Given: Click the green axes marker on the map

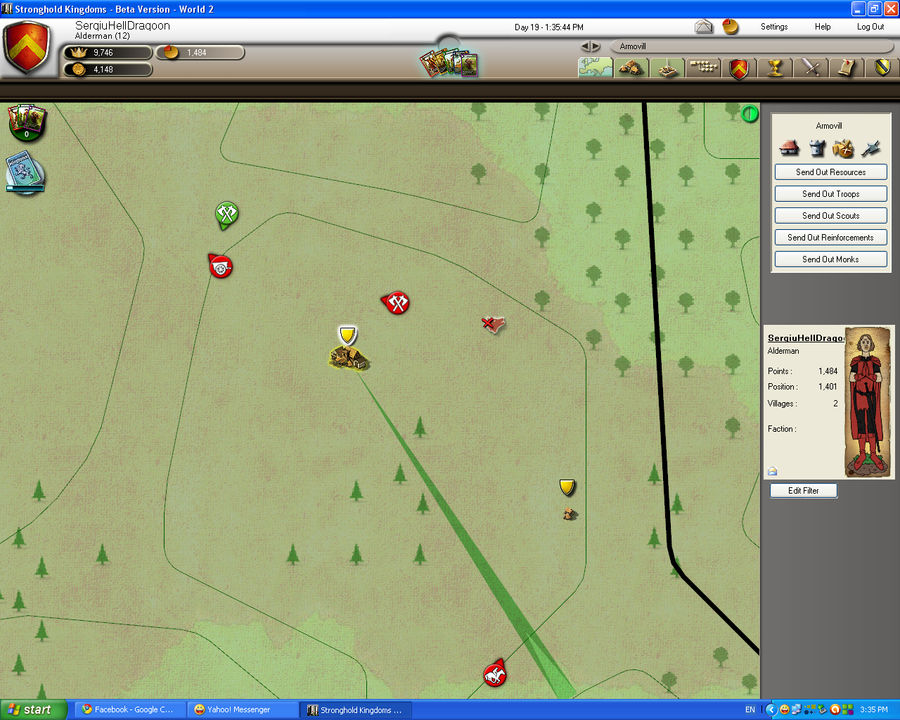Looking at the screenshot, I should (x=227, y=215).
